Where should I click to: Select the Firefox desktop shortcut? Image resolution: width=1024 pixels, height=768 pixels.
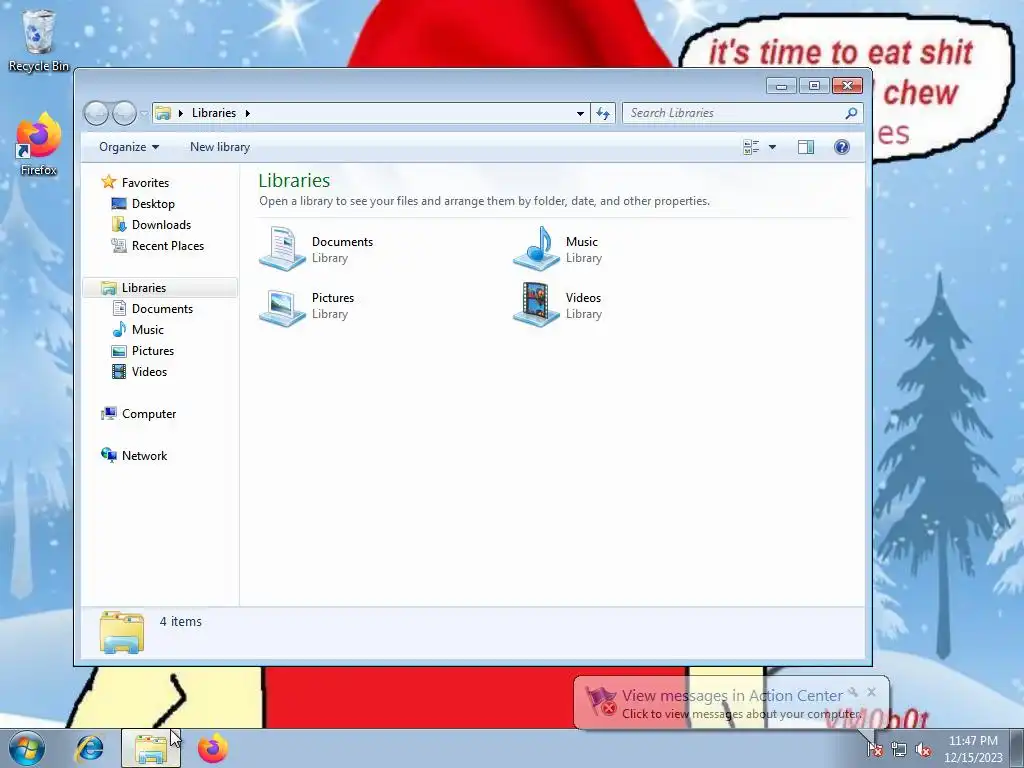39,144
